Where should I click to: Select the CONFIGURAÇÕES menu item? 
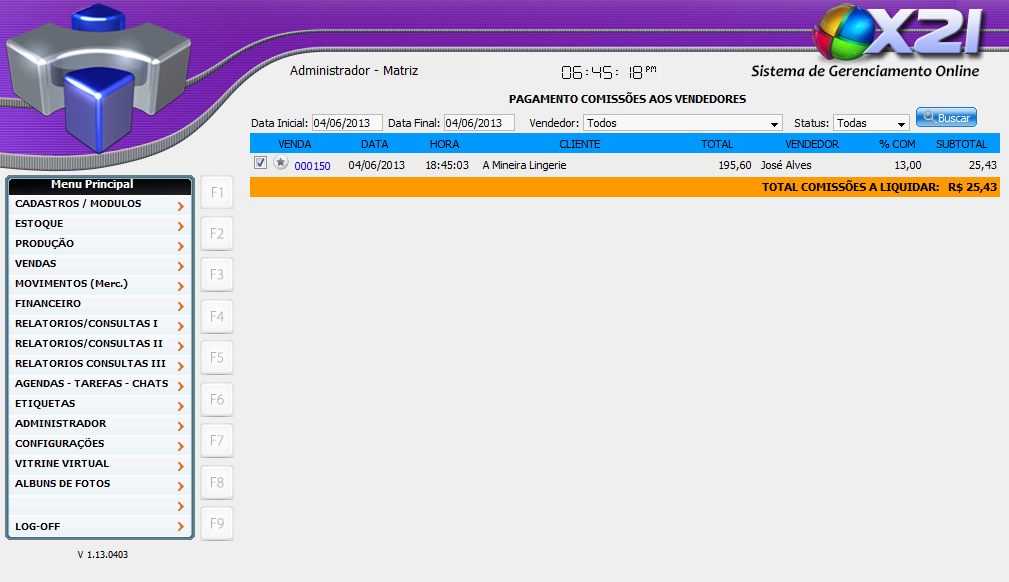coord(100,444)
